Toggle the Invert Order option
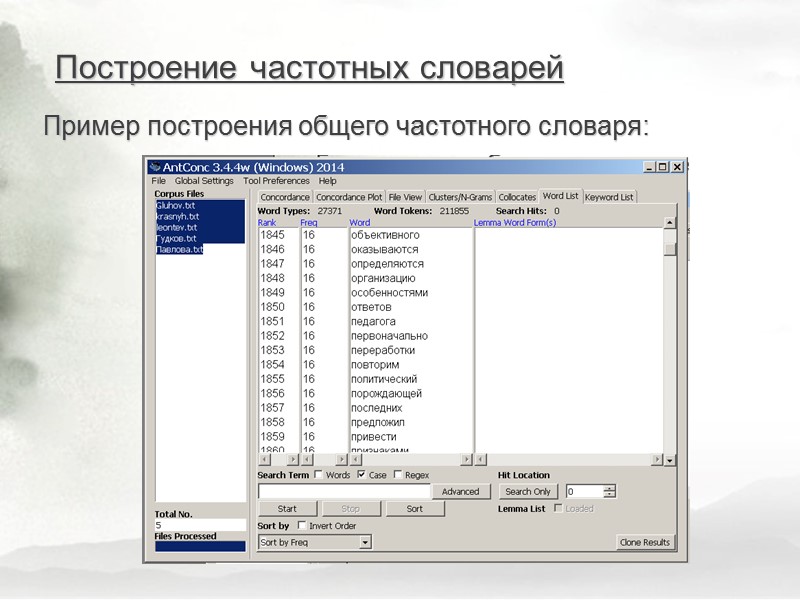This screenshot has height=600, width=800. tap(301, 527)
